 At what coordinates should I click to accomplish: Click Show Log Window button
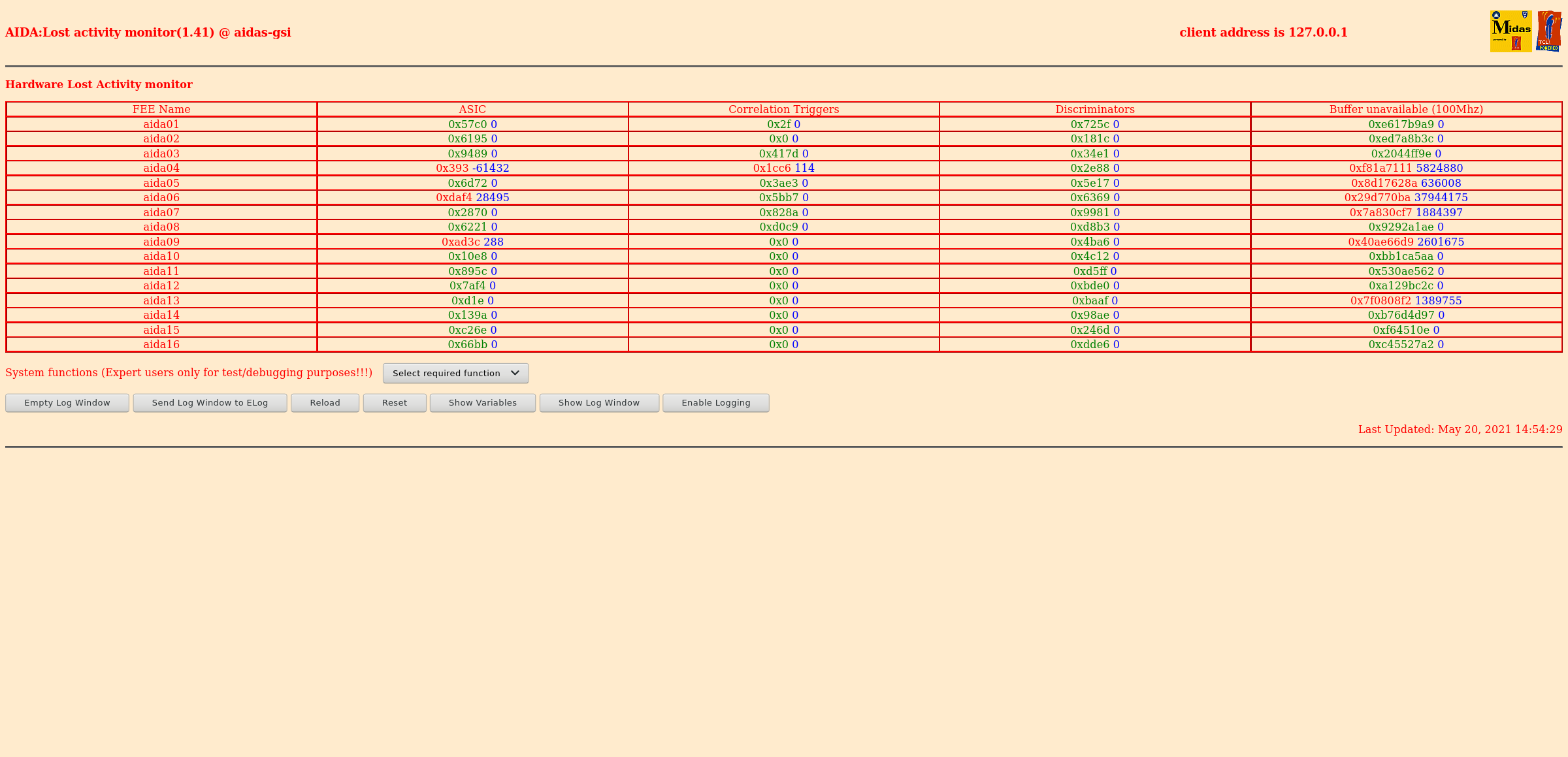(598, 402)
